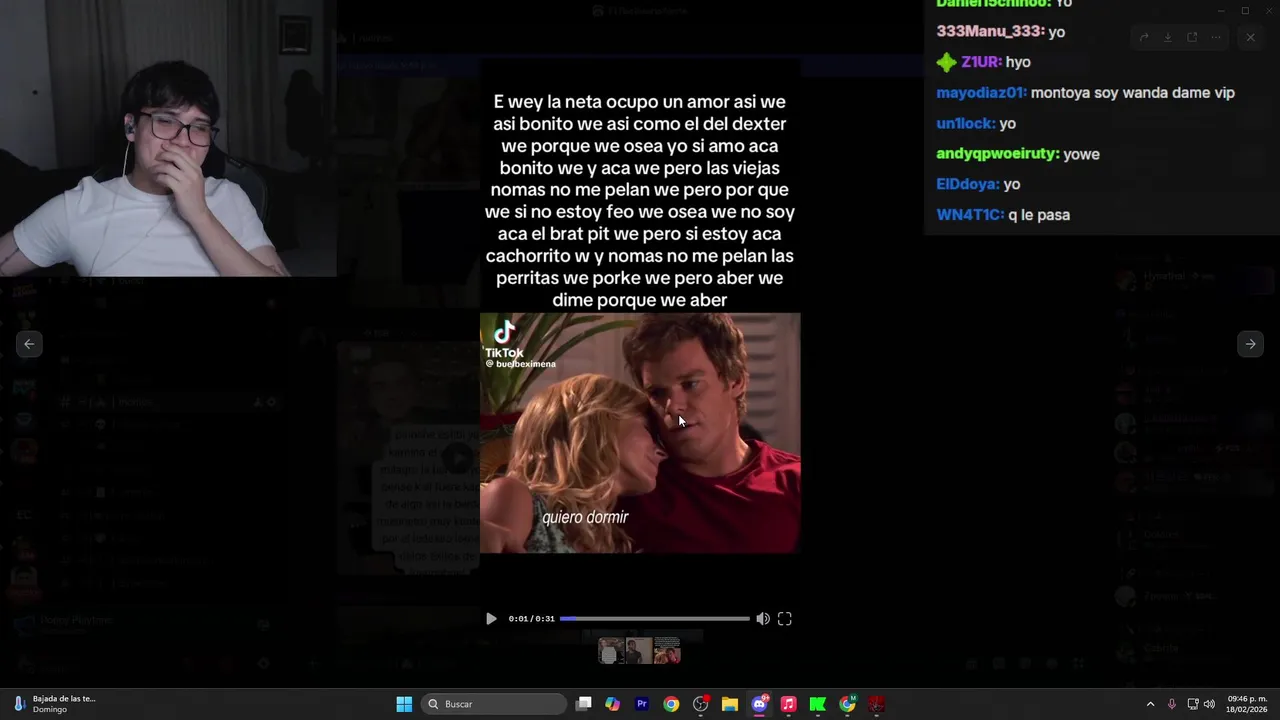
Task: Click chat username ElDdoya
Action: tap(968, 184)
